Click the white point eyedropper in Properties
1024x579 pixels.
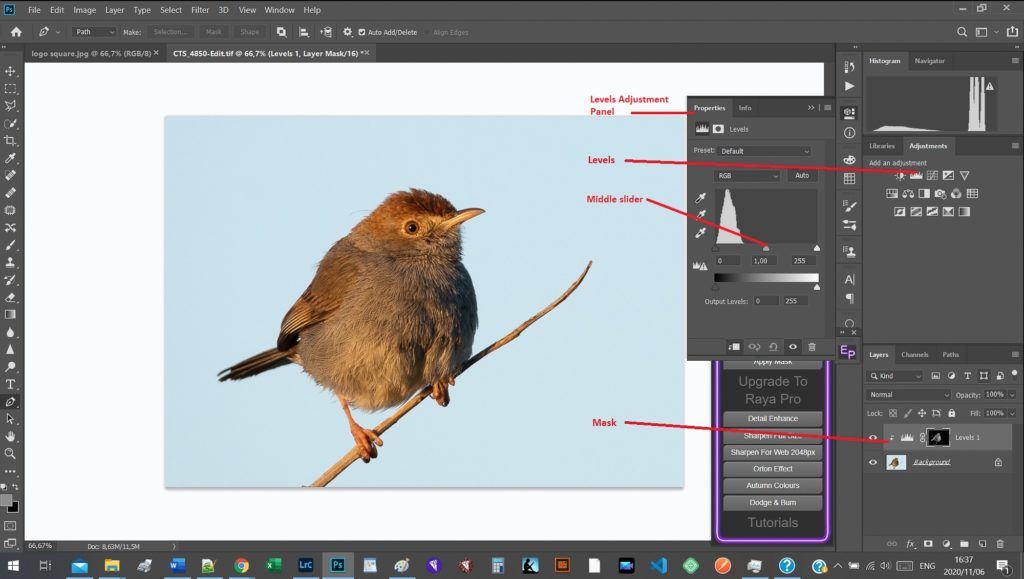click(701, 232)
